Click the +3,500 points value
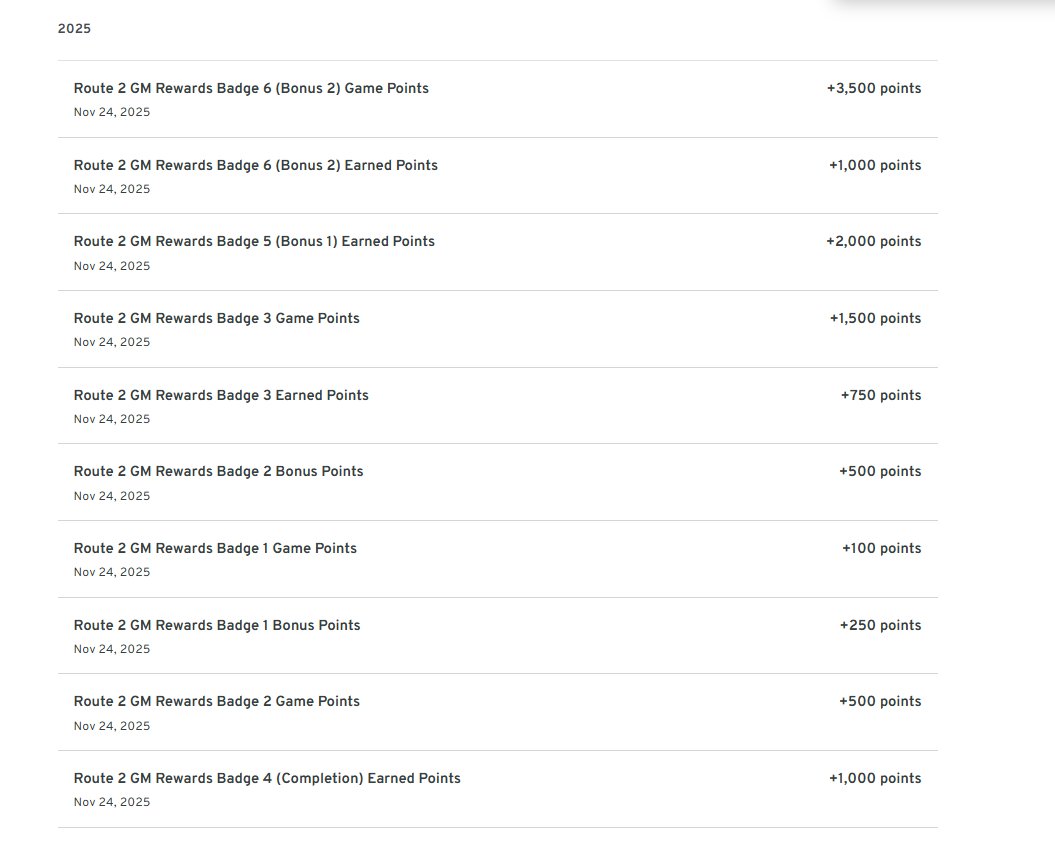Viewport: 1055px width, 854px height. 874,88
